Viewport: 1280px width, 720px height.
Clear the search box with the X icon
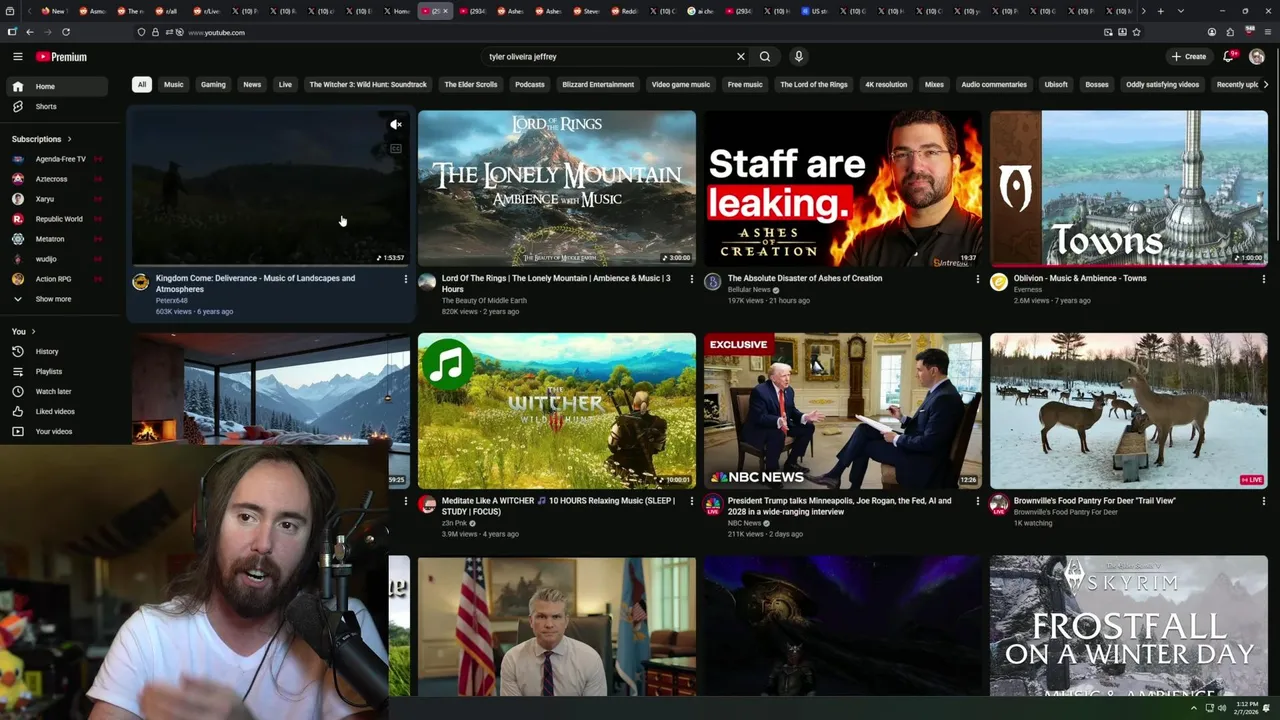tap(741, 57)
